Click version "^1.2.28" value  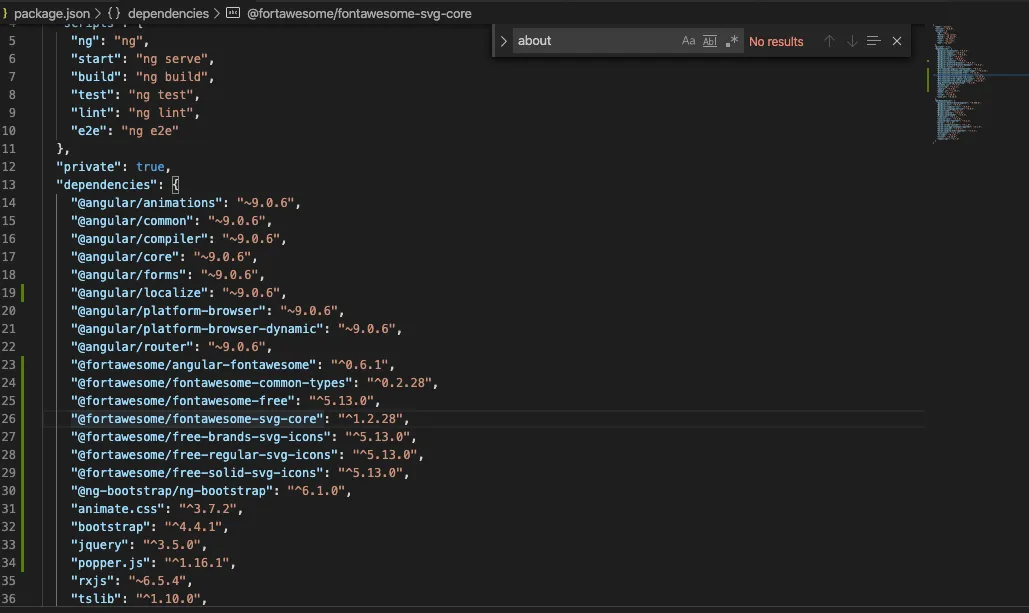tap(370, 418)
